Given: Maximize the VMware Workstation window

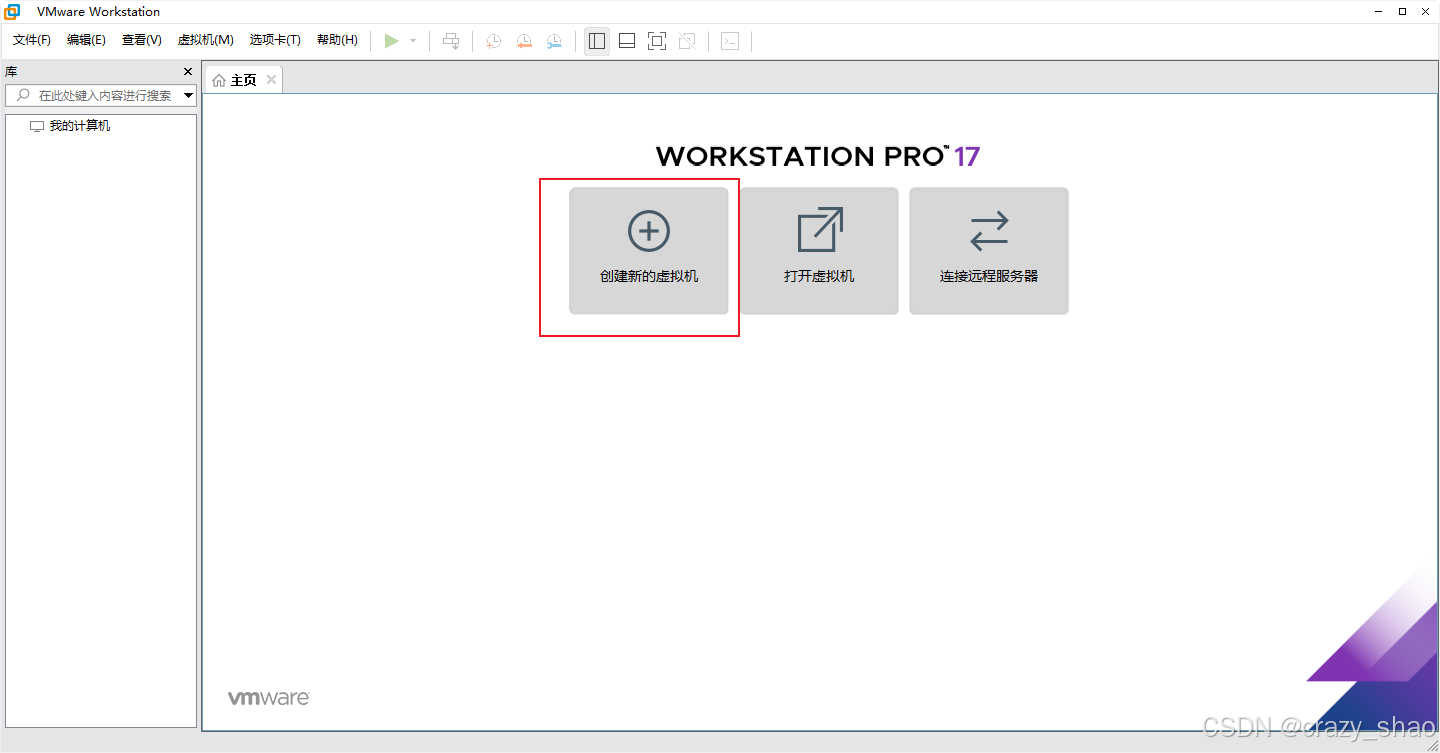Looking at the screenshot, I should click(x=1402, y=11).
